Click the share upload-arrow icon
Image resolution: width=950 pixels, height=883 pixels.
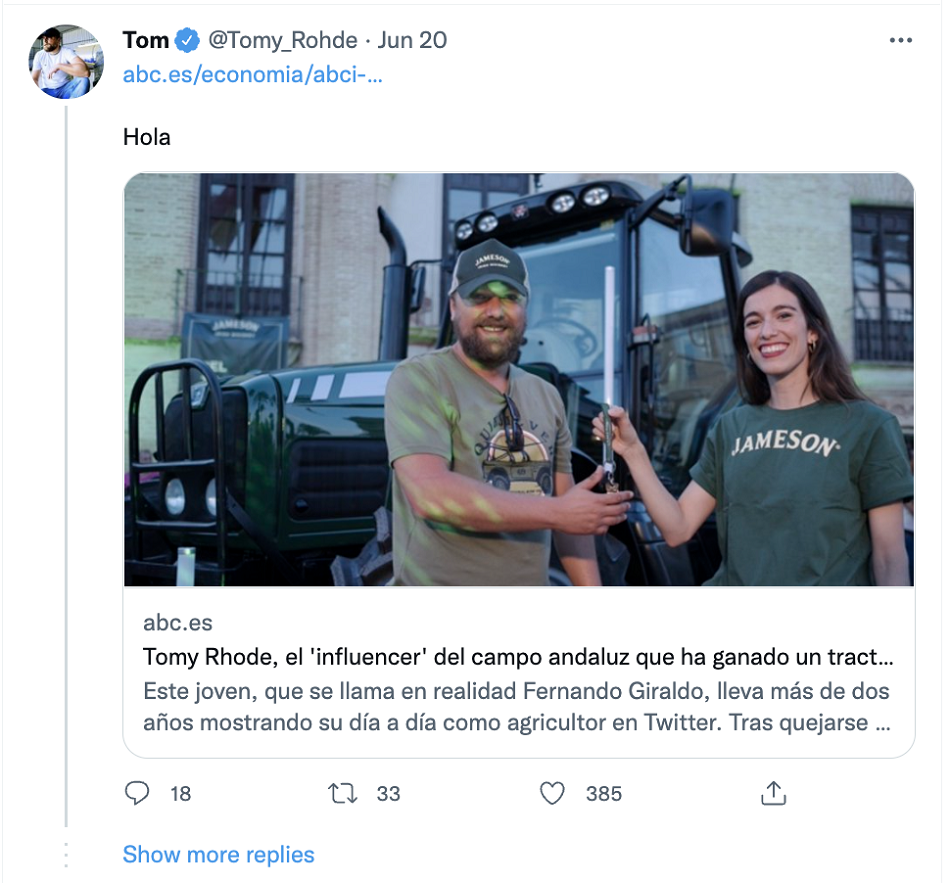(x=772, y=793)
